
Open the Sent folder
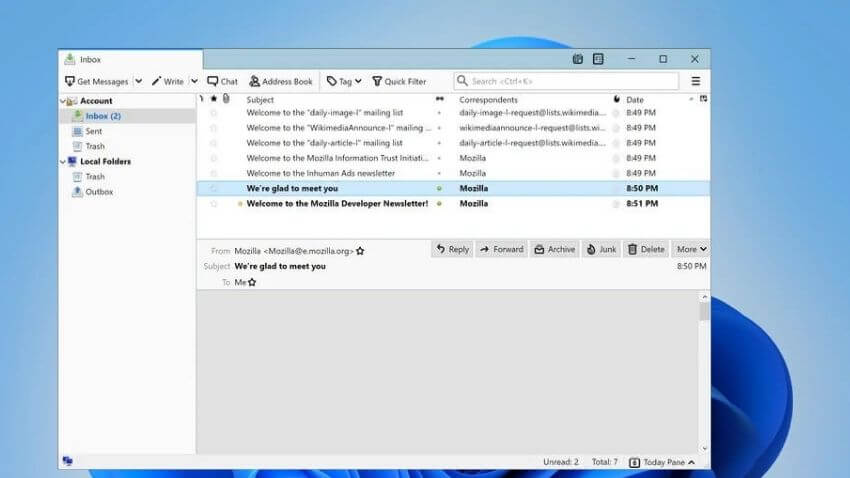pos(93,131)
